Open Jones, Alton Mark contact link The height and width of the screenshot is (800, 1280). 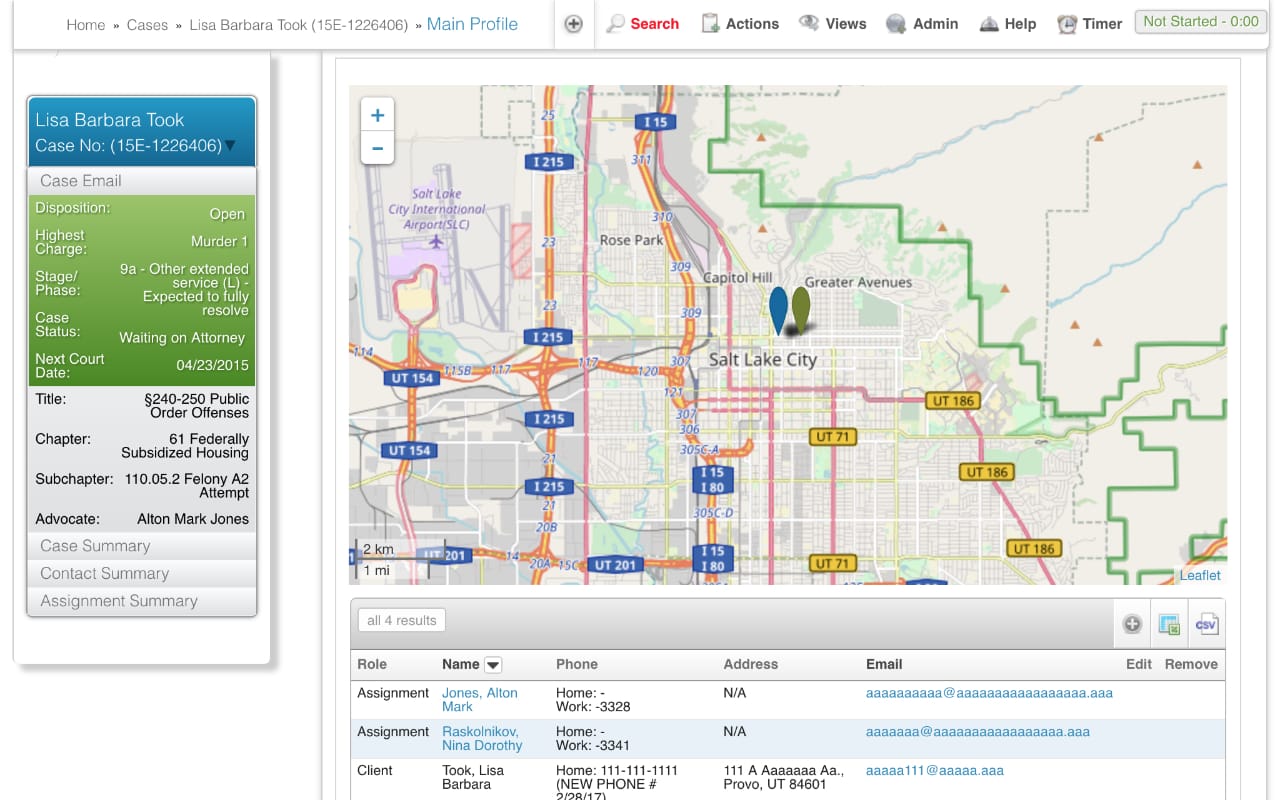[x=480, y=700]
